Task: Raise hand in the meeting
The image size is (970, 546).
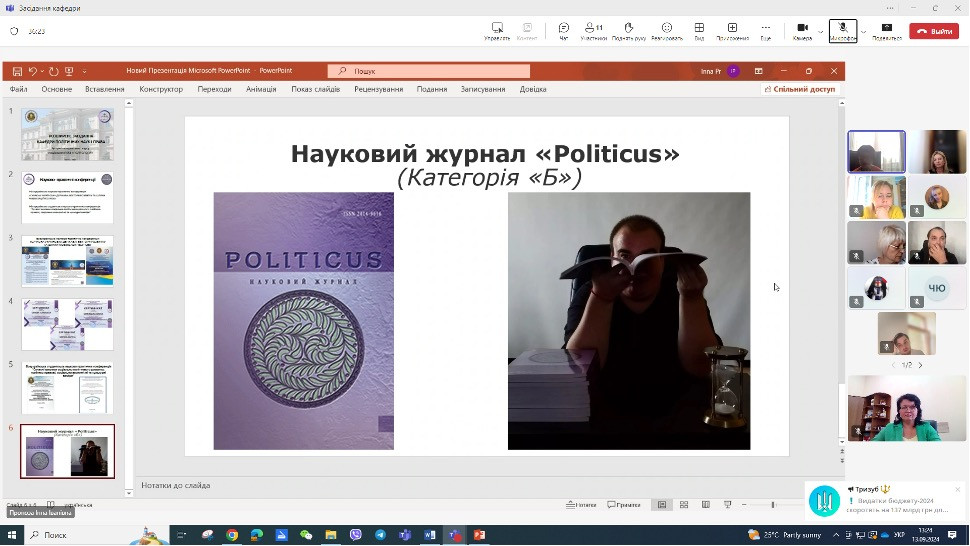Action: [x=628, y=30]
